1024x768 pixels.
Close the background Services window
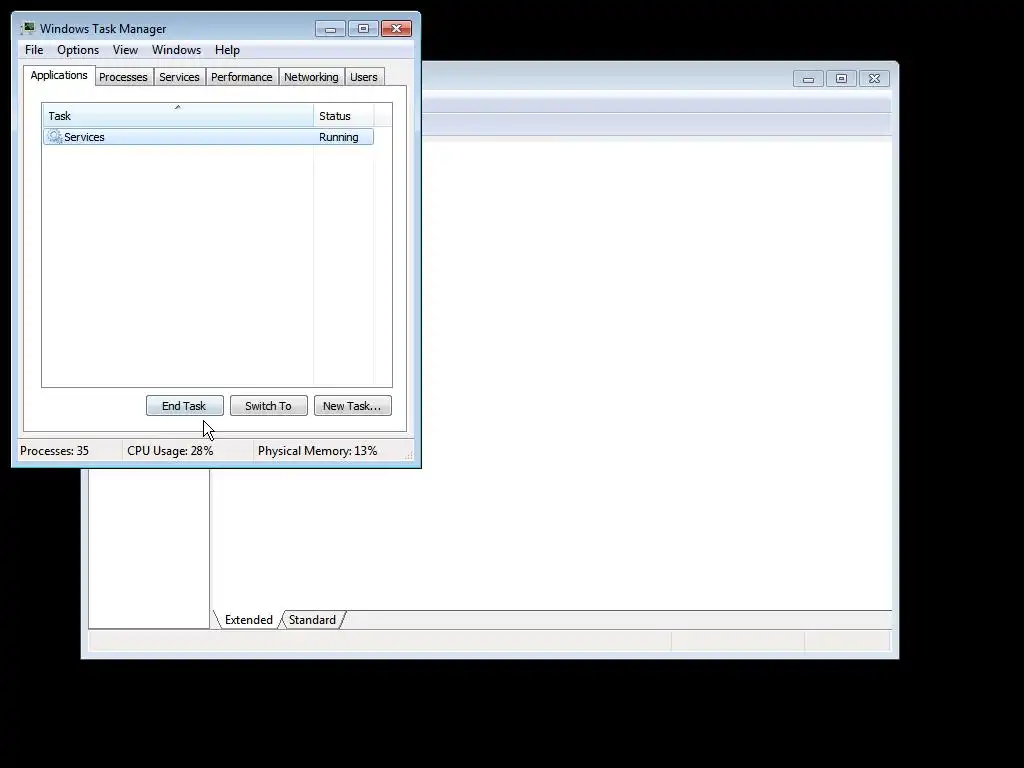[x=874, y=79]
